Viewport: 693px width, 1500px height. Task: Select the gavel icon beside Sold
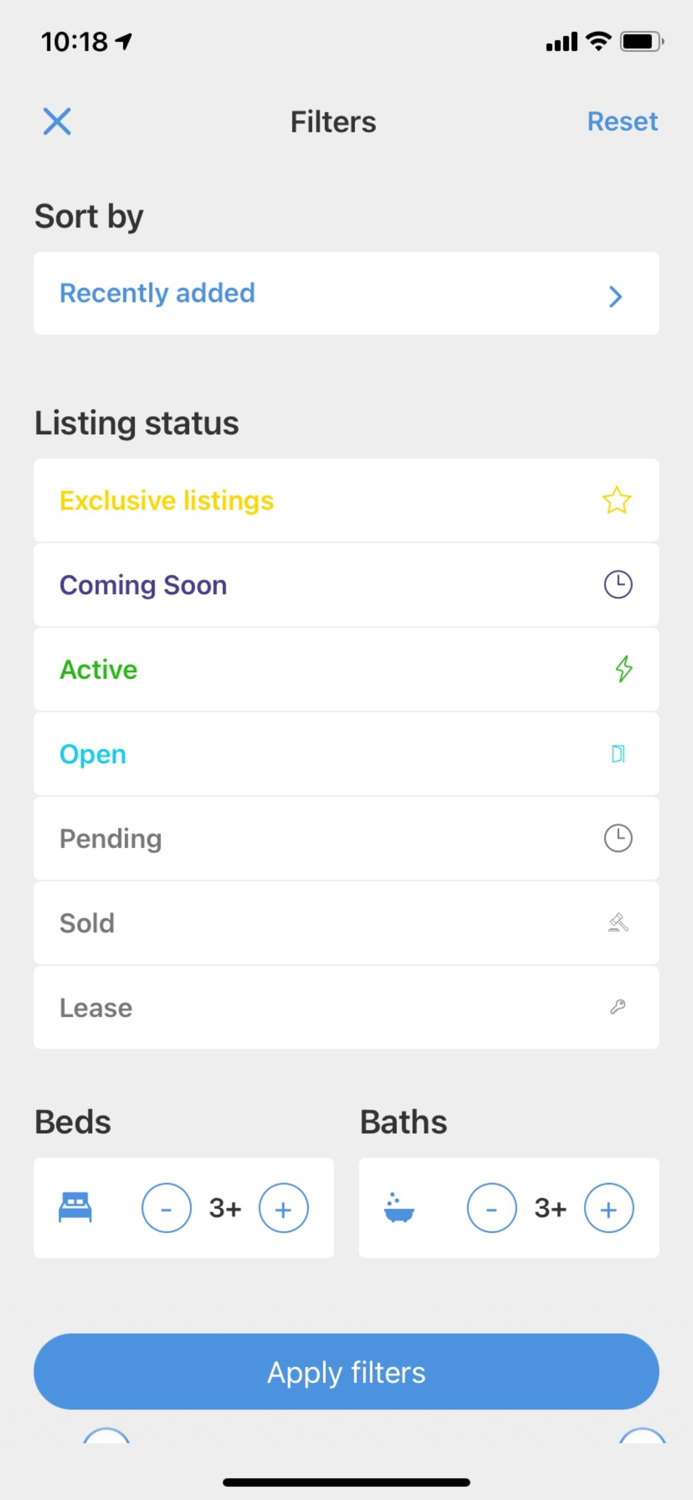pos(618,923)
